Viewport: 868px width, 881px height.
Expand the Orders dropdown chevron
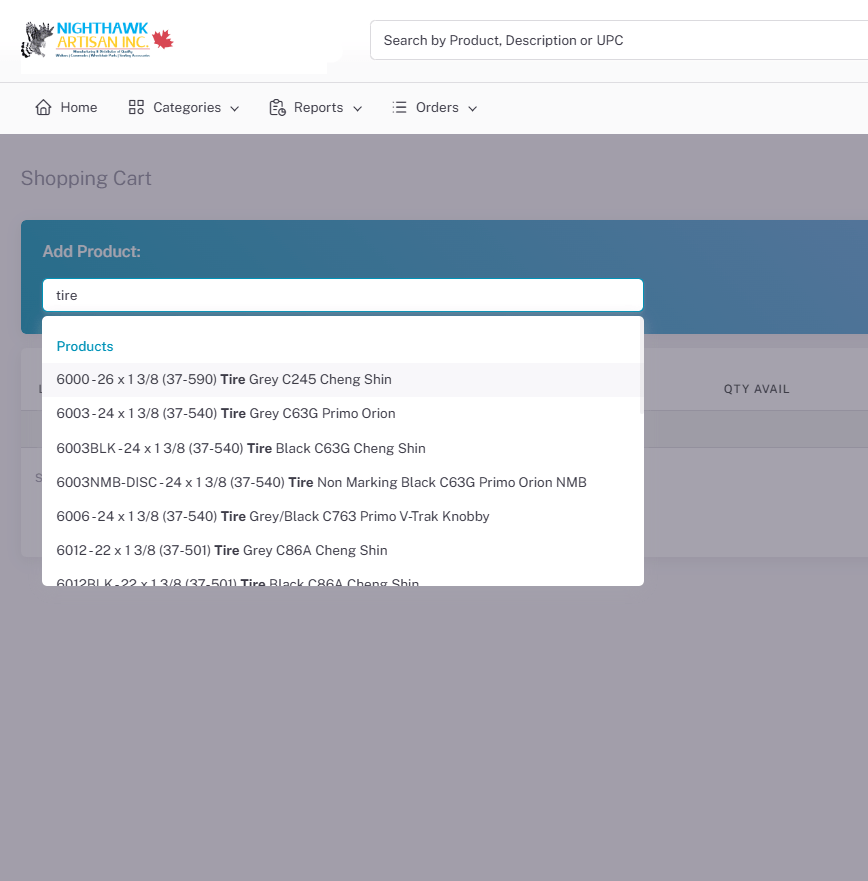(473, 108)
